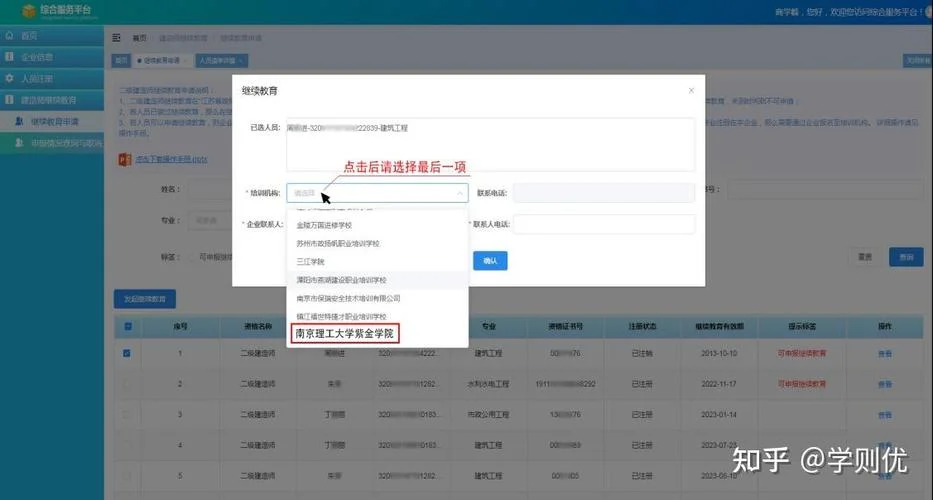Choose 南京理工大学紫金学院, the last option

pyautogui.click(x=345, y=333)
